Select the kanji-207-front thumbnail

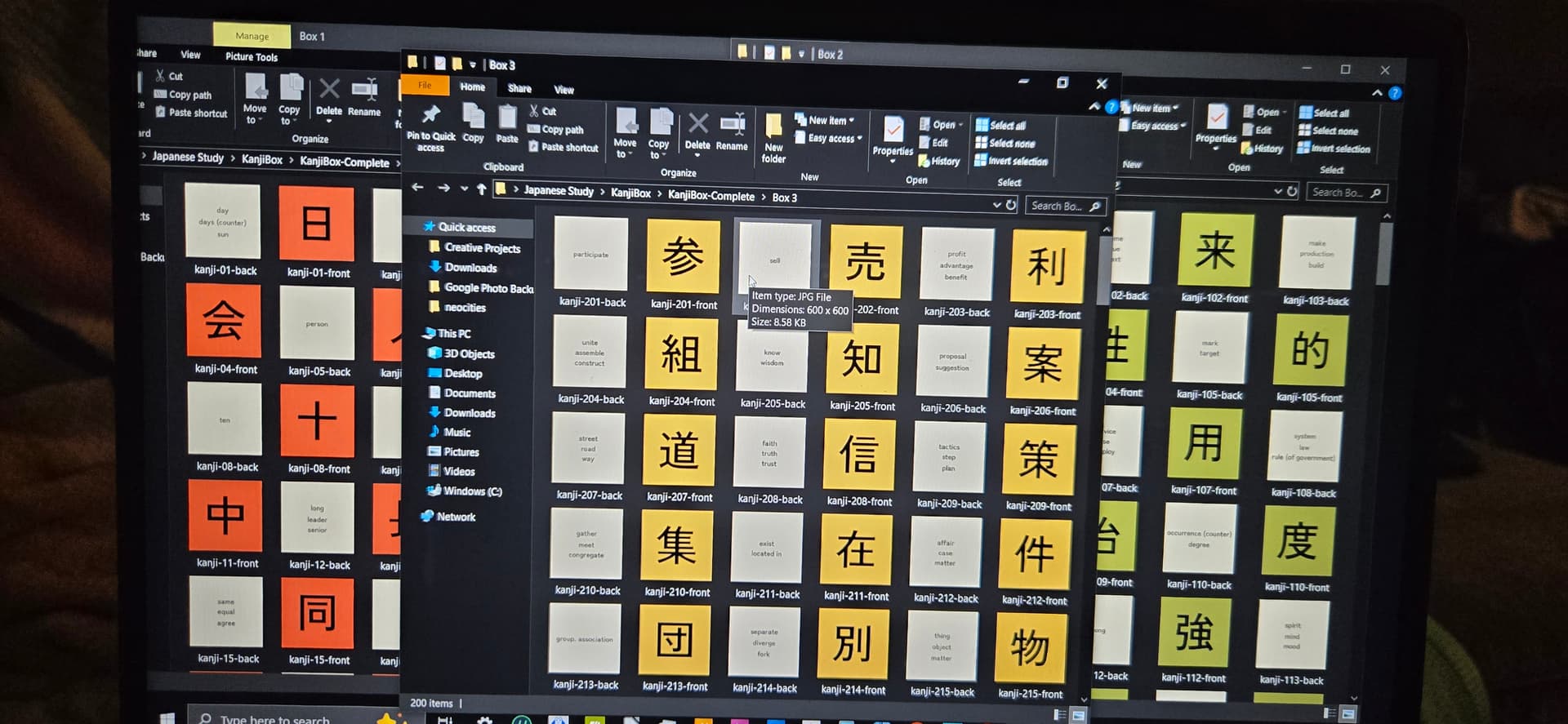pyautogui.click(x=679, y=451)
